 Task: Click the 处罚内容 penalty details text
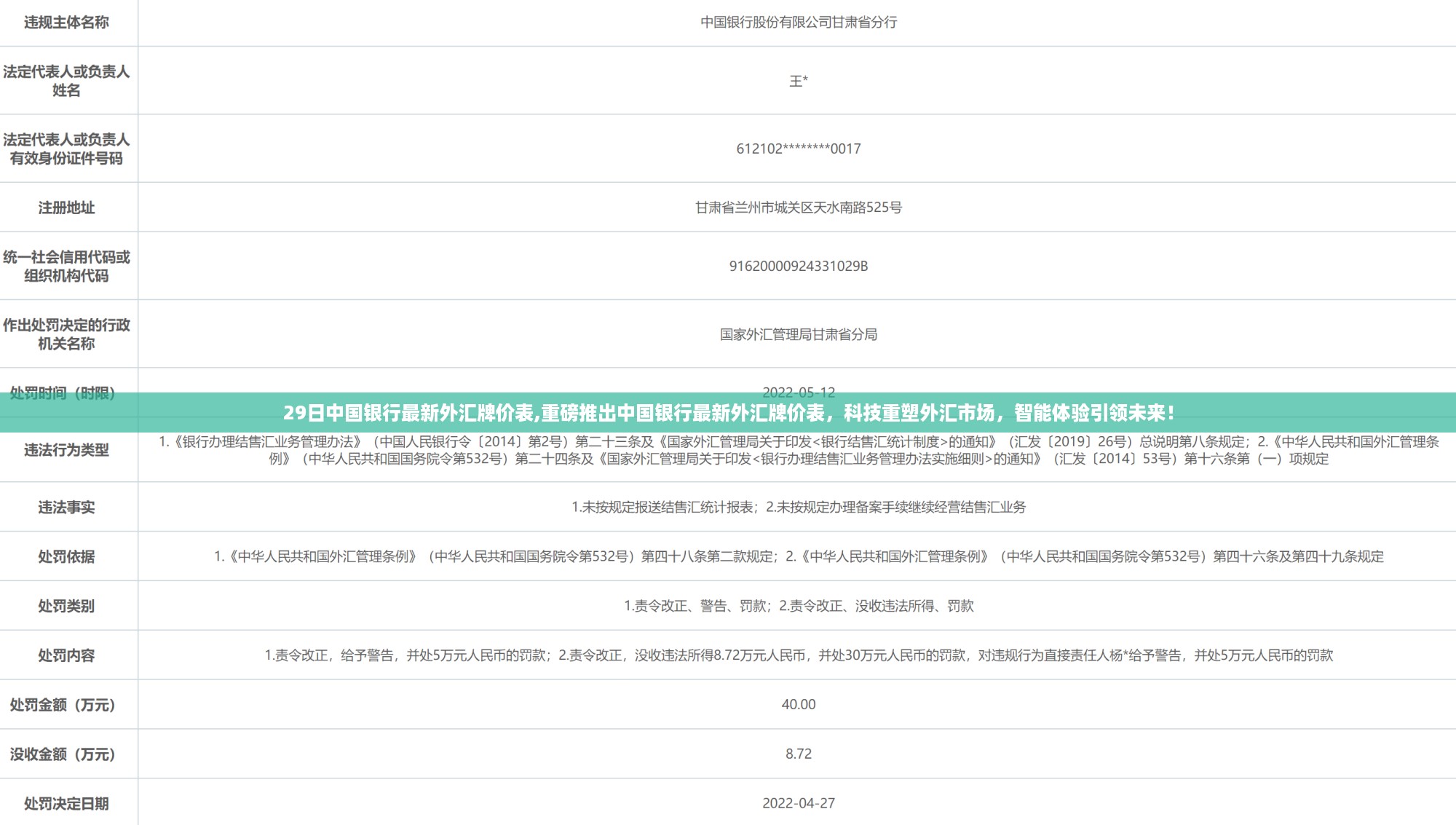click(x=799, y=655)
